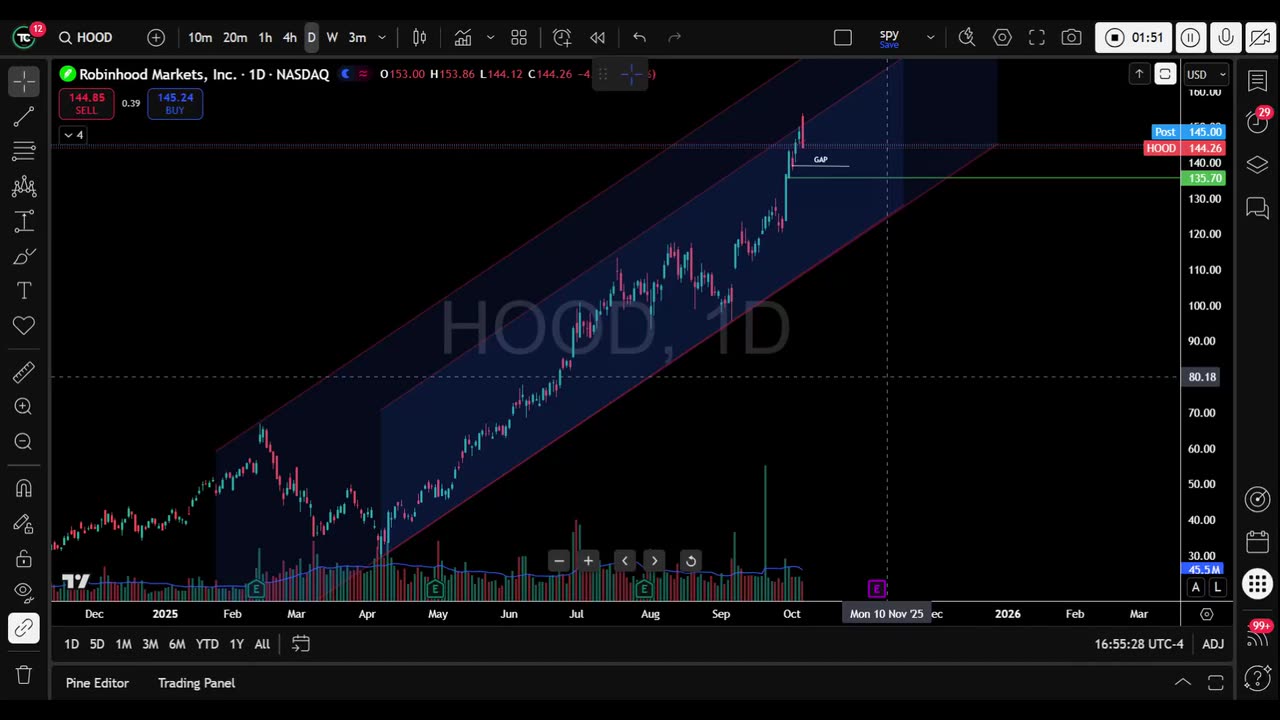Remove drawings with the trash icon
Screen dimensions: 1280x720
click(24, 675)
